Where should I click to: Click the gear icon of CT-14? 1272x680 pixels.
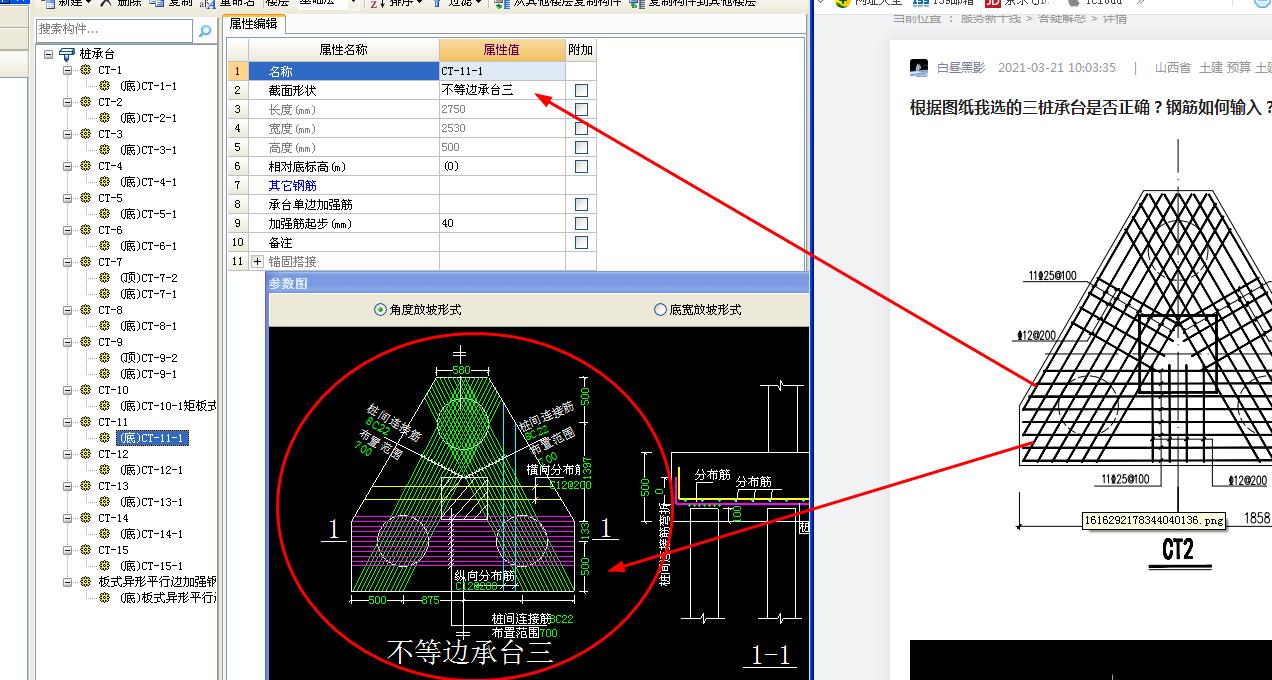pos(85,518)
